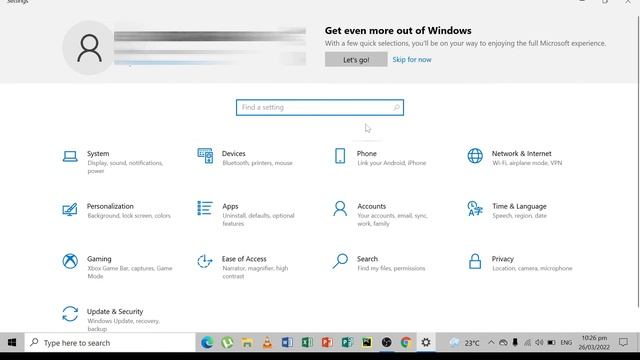Click the battery status tray icon
The width and height of the screenshot is (640, 360).
[551, 342]
